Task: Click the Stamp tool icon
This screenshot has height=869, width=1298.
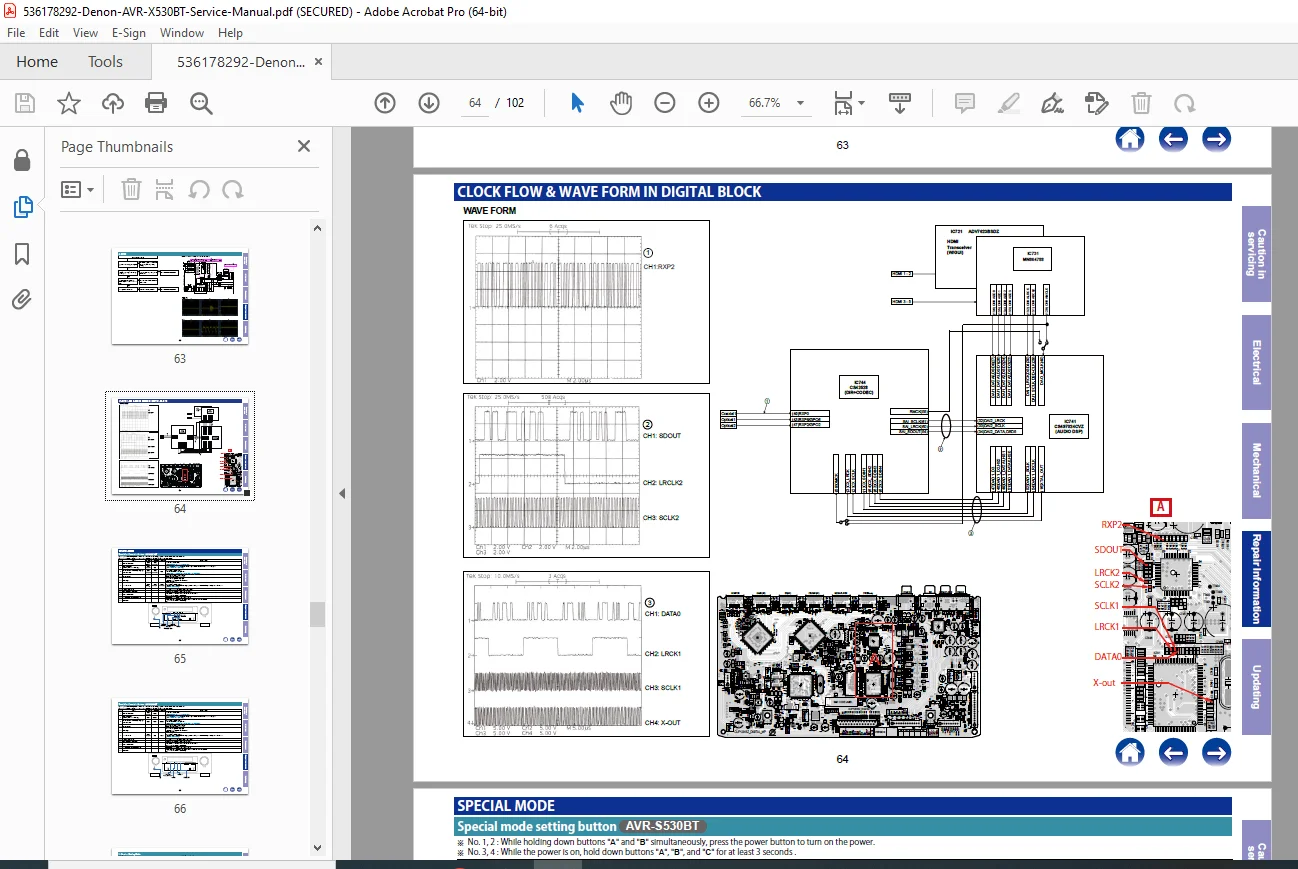Action: coord(1097,103)
